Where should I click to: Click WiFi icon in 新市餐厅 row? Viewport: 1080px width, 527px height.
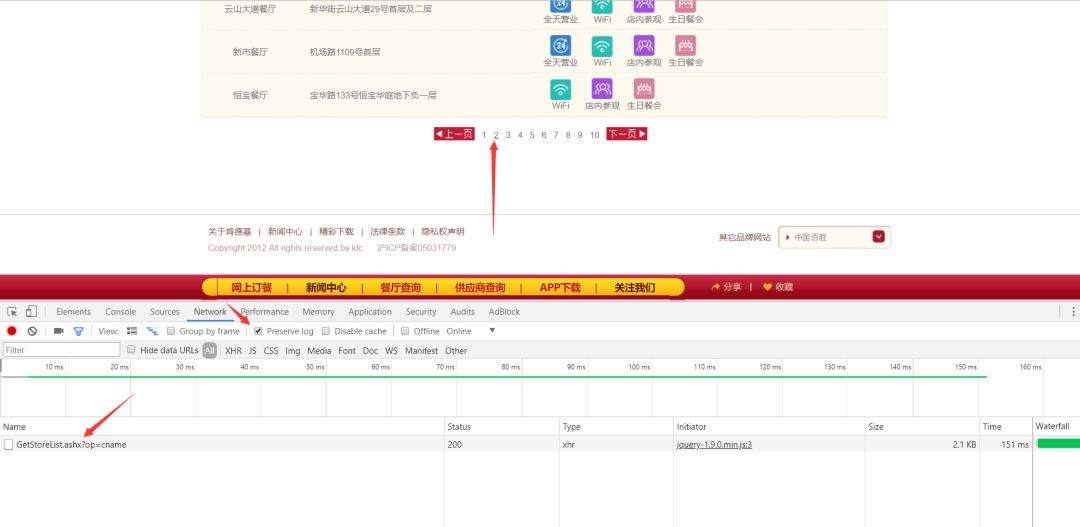click(x=602, y=45)
